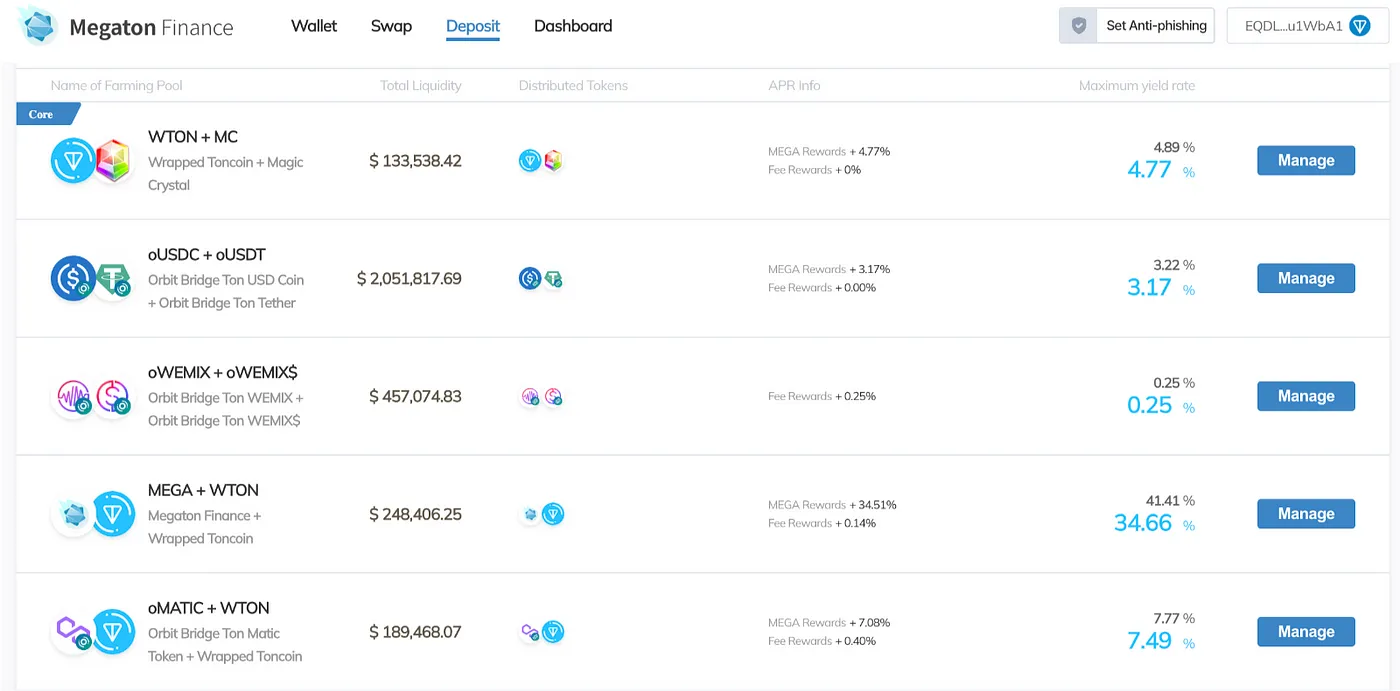Click the Total Liquidity column header

pos(421,86)
